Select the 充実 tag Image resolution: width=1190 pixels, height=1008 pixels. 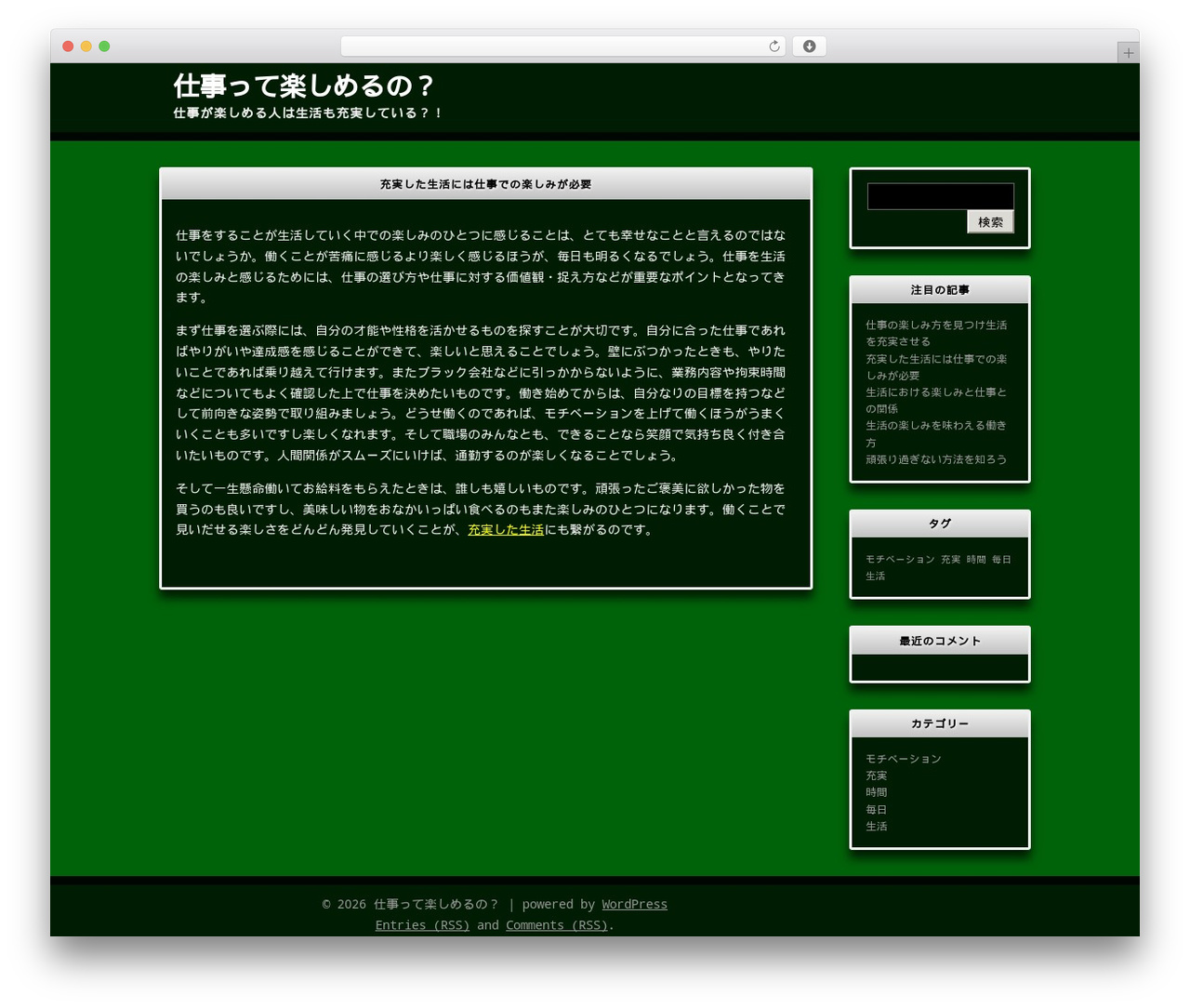click(x=950, y=560)
